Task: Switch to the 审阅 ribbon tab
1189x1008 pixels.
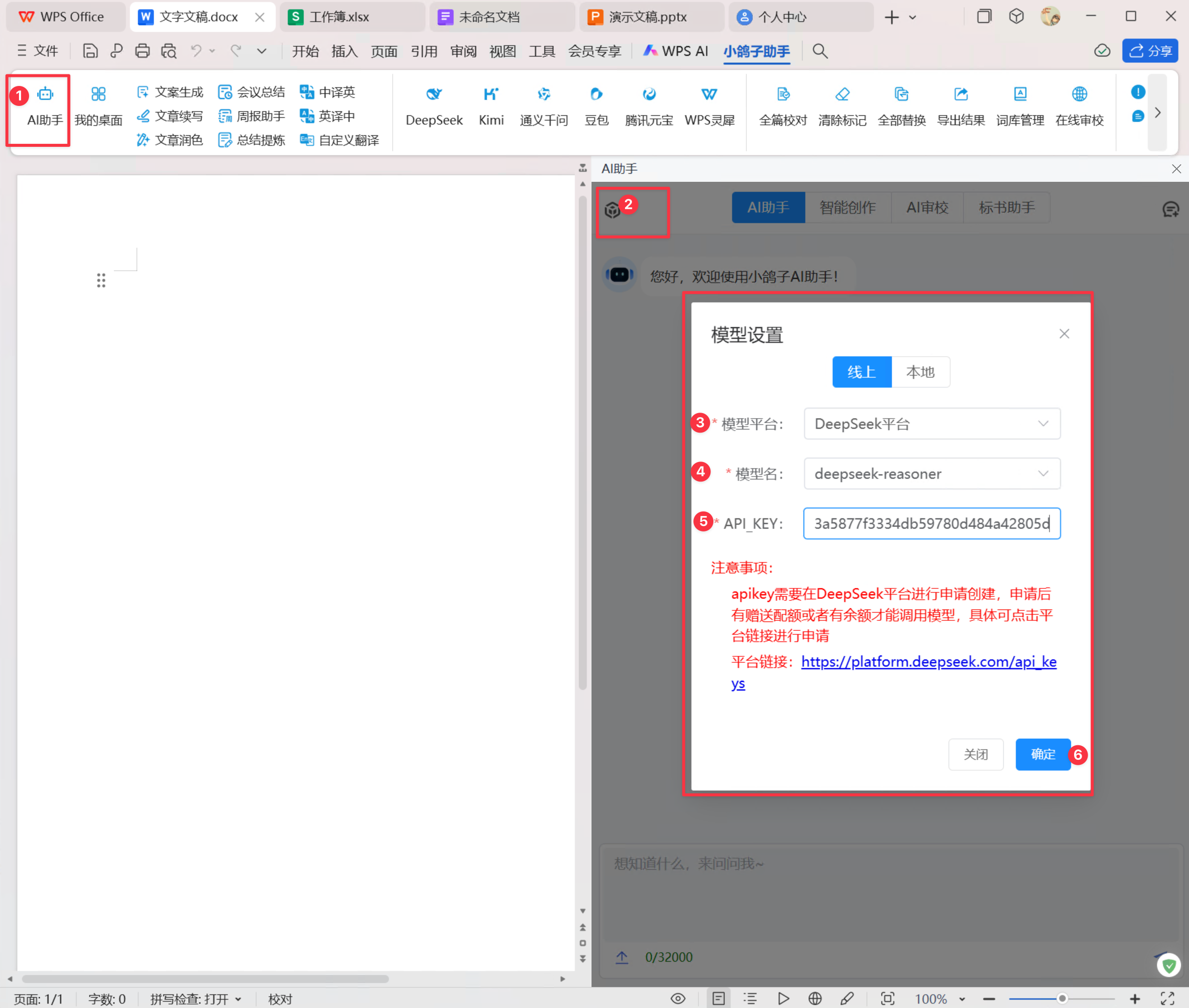Action: 464,51
